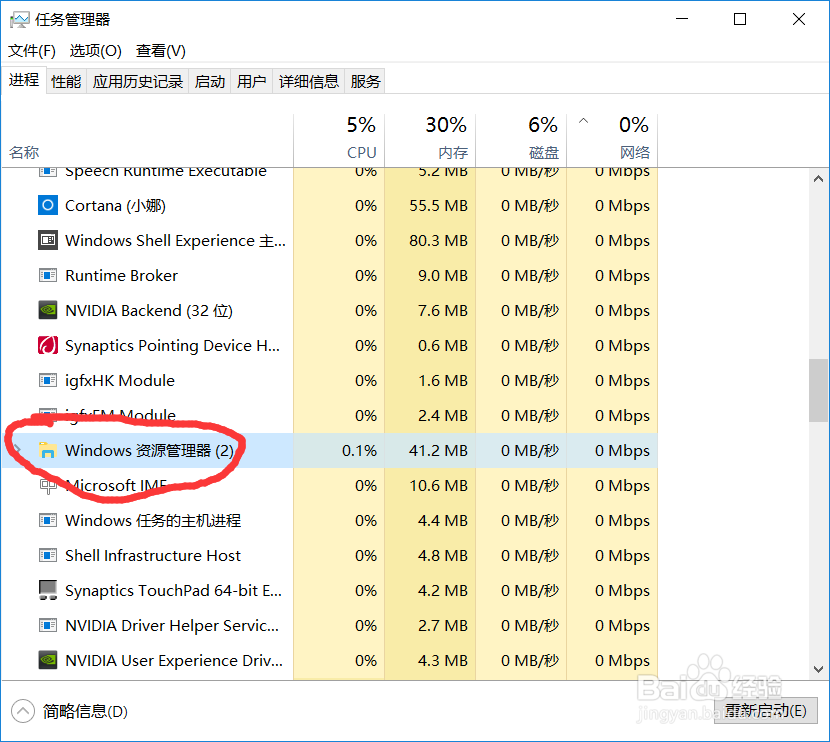
Task: Click the Windows Shell Experience process icon
Action: pyautogui.click(x=48, y=240)
